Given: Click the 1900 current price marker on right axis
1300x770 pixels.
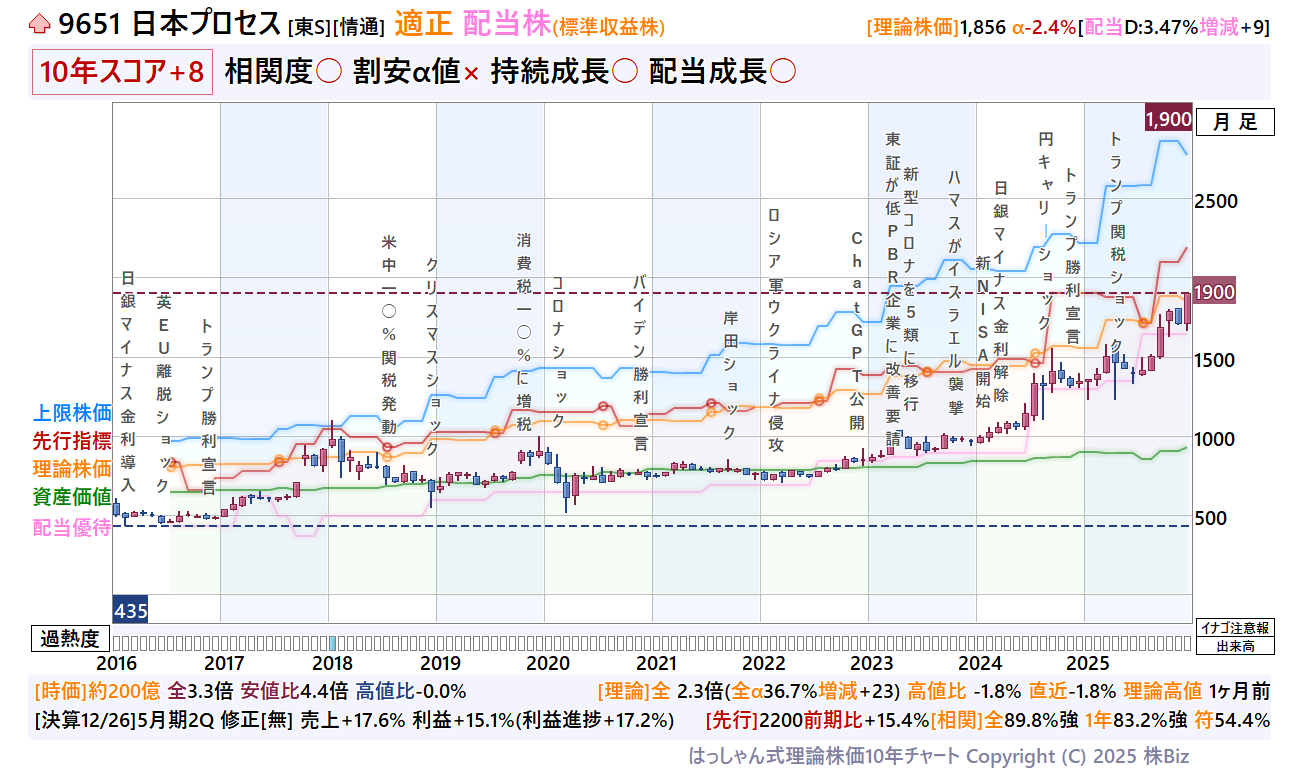Looking at the screenshot, I should click(x=1217, y=292).
